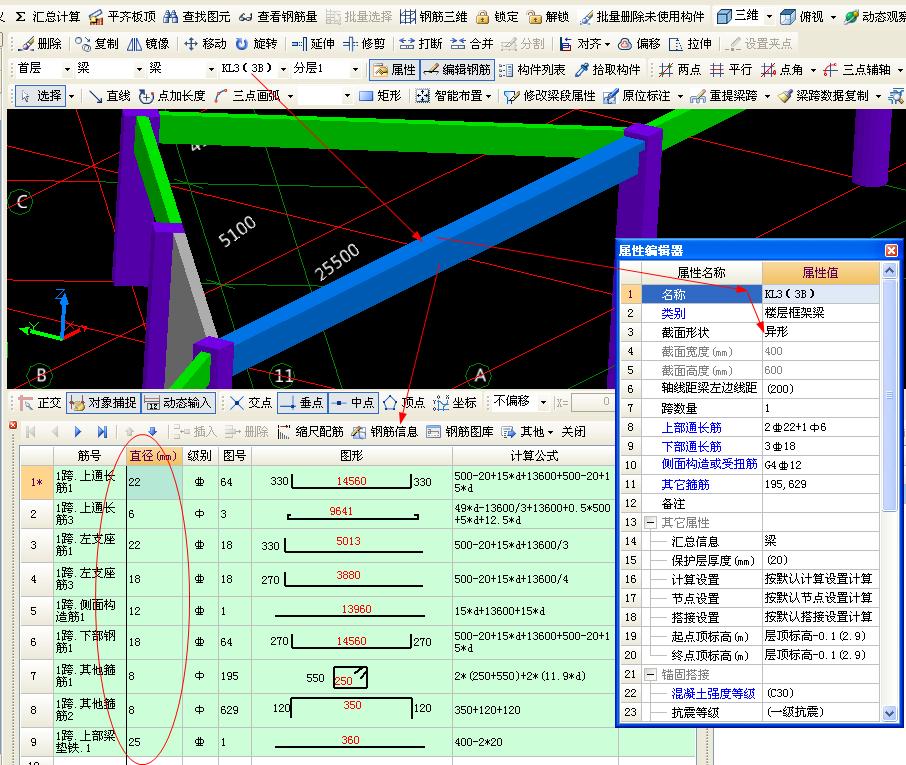906x765 pixels.
Task: Click 原位标注 button
Action: click(x=636, y=96)
